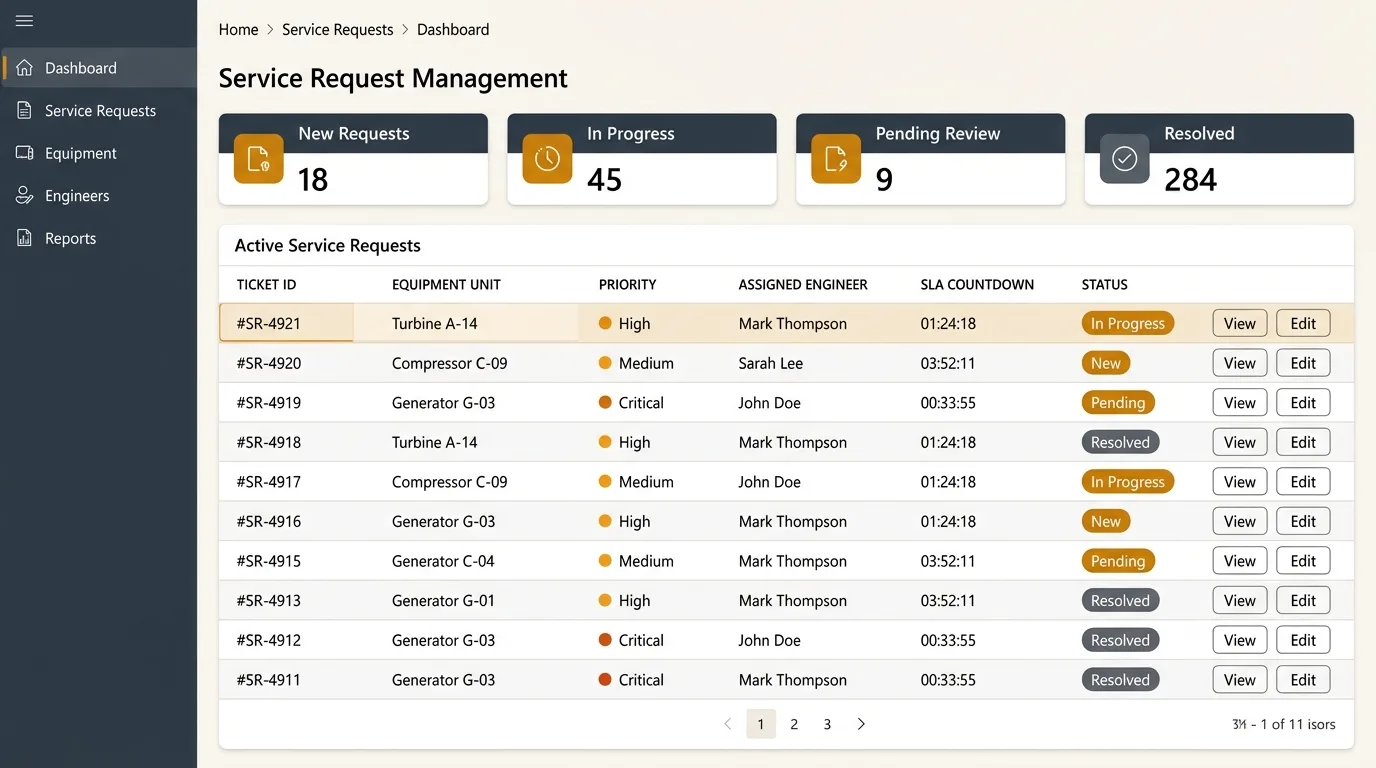1376x768 pixels.
Task: Click the Pending status badge of #SR-4919
Action: point(1118,403)
